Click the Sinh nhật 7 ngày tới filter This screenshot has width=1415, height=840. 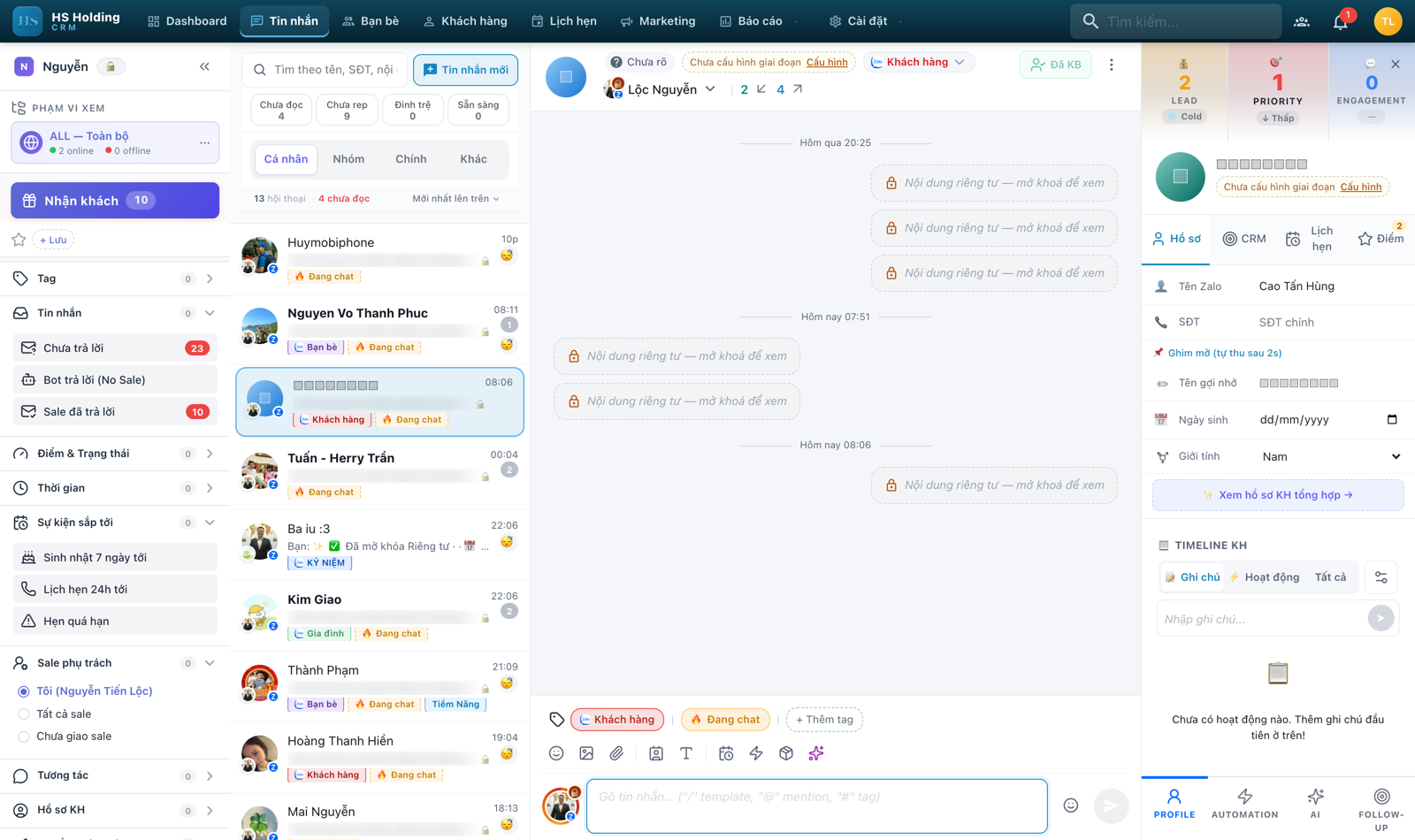115,558
